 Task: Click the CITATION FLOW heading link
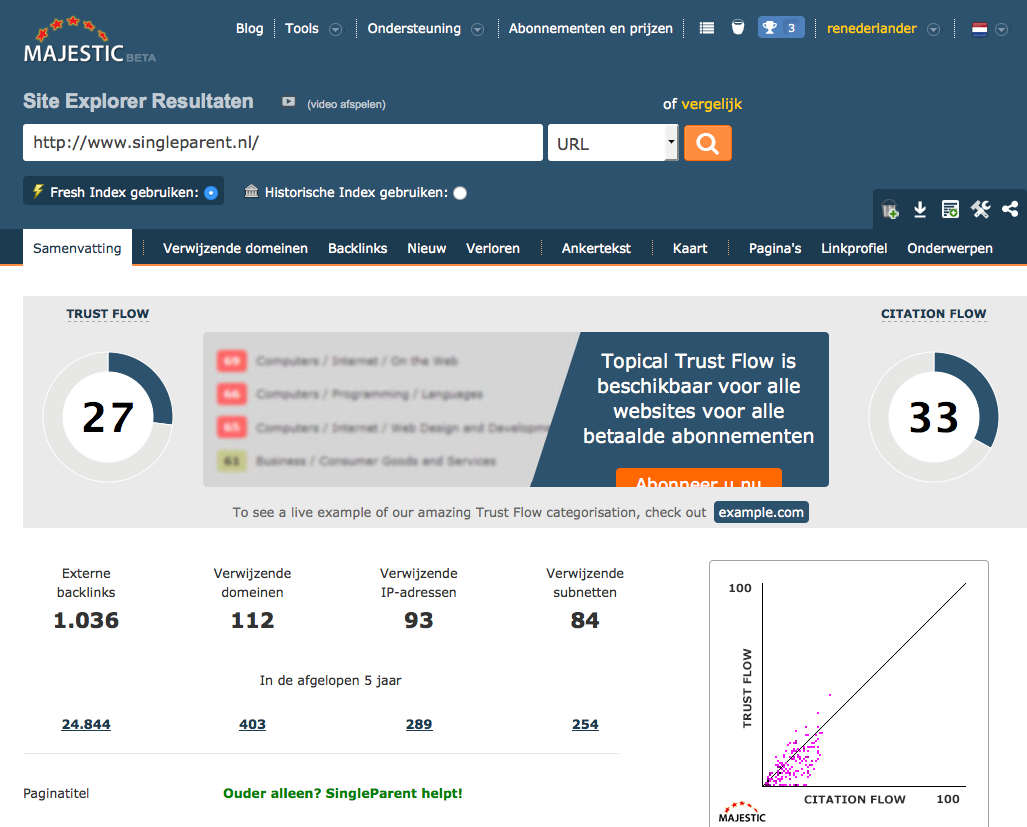point(933,314)
